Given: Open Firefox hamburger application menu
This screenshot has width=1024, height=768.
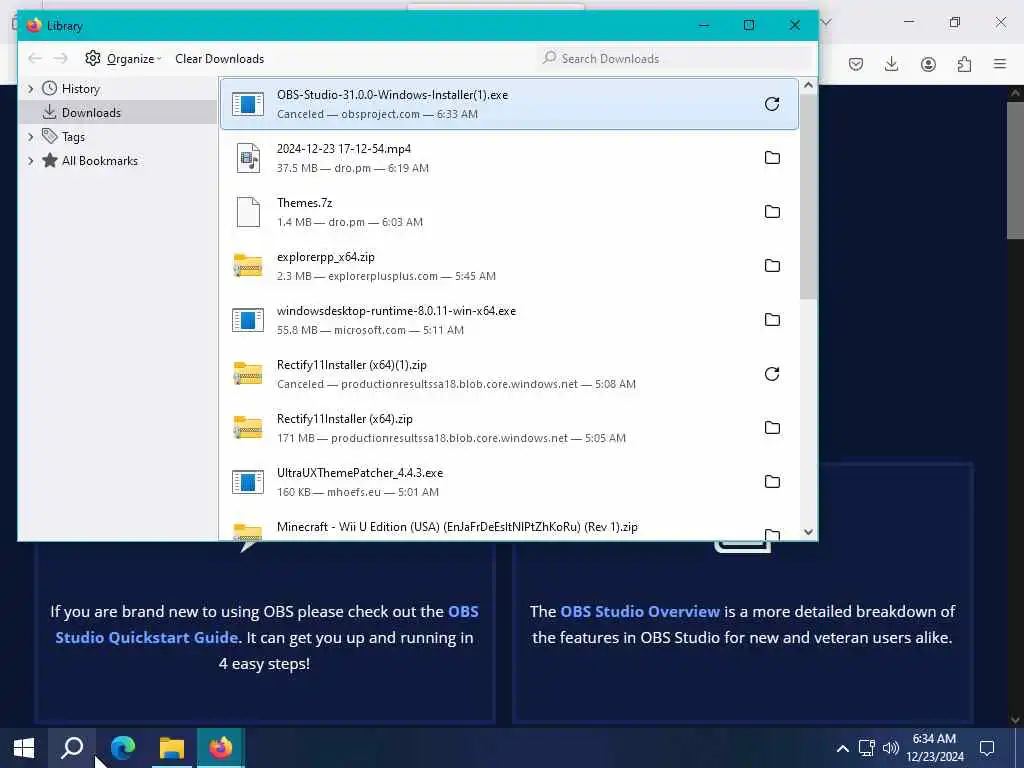Looking at the screenshot, I should [1000, 63].
